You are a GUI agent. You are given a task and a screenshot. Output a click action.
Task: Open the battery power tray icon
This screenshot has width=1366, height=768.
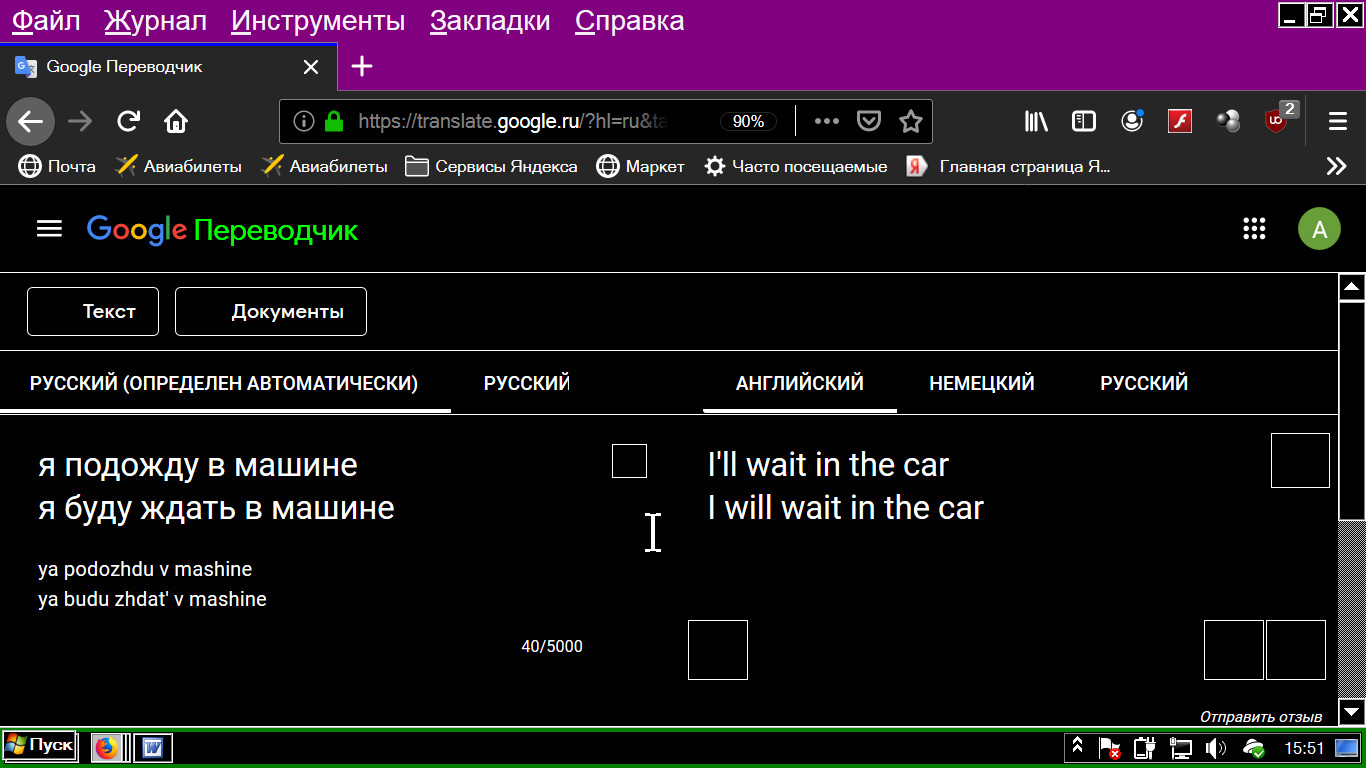point(1146,747)
